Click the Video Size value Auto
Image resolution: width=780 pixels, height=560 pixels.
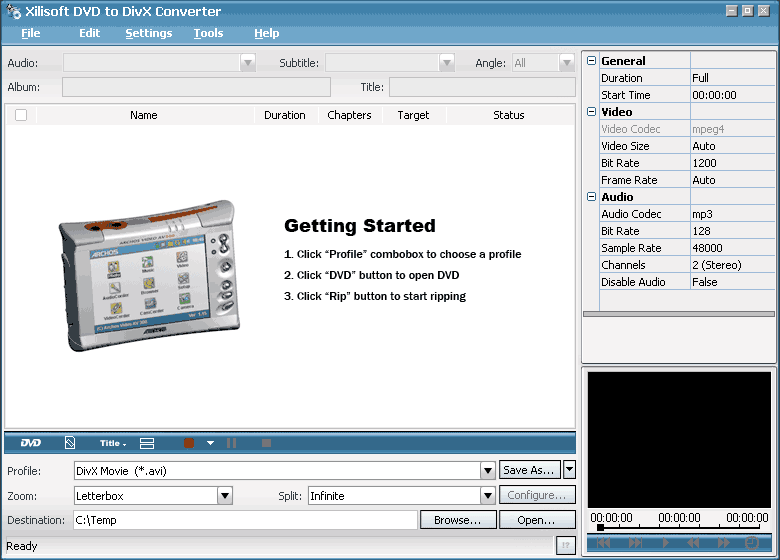click(732, 146)
